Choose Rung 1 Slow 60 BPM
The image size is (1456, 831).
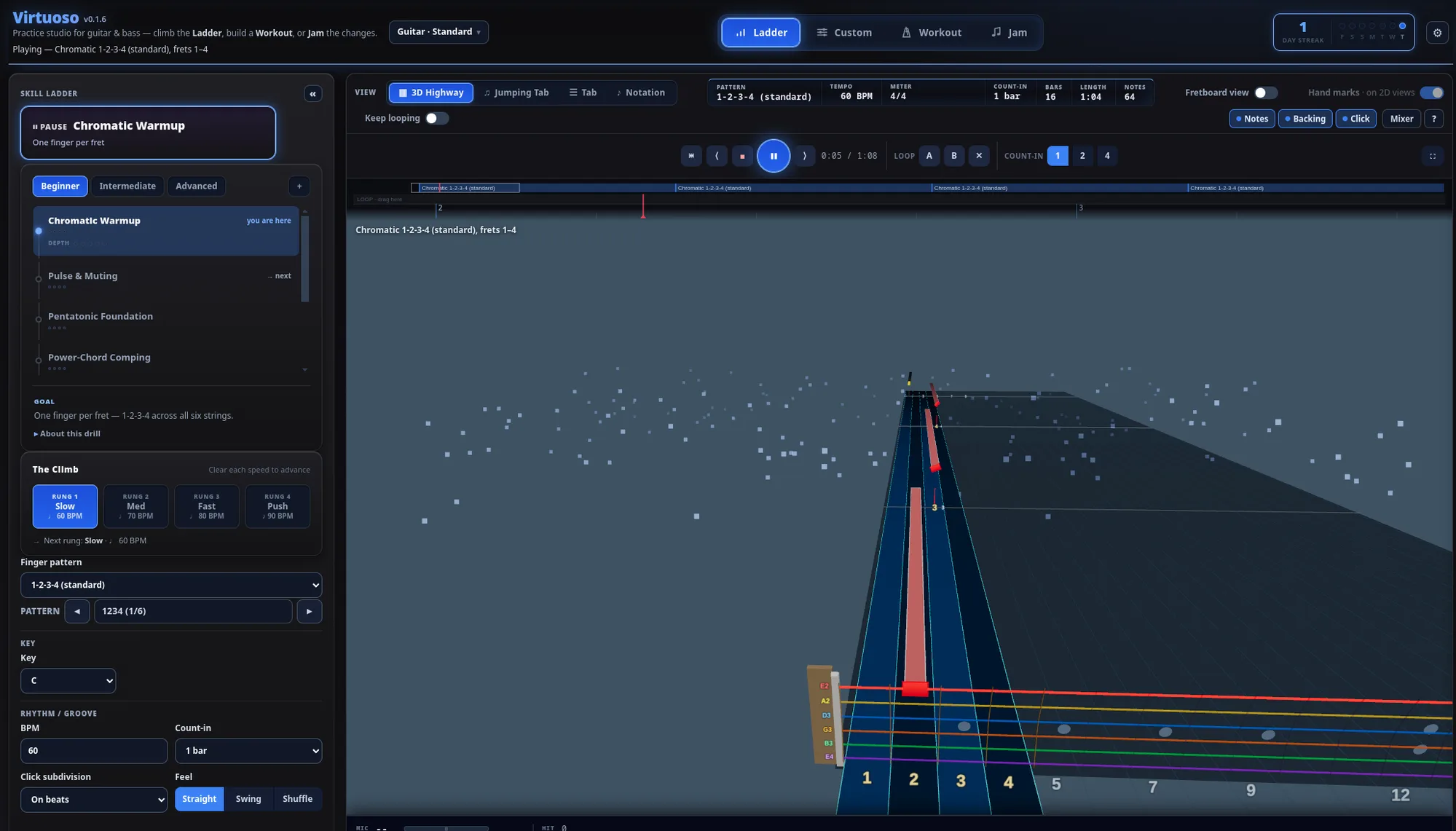65,506
